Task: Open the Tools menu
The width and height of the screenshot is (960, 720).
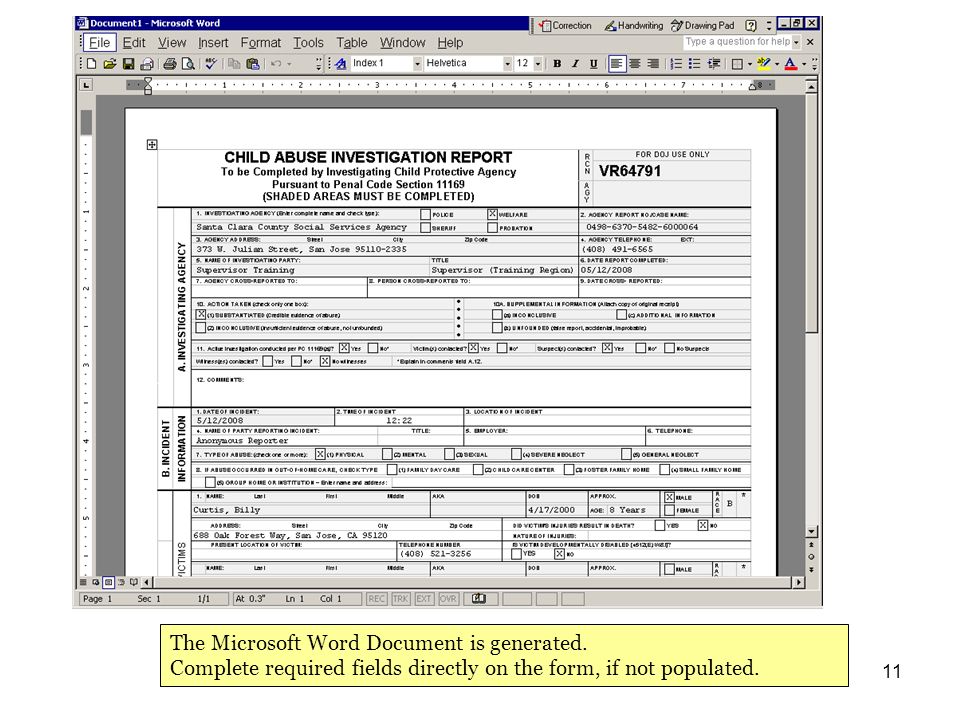Action: pyautogui.click(x=308, y=43)
